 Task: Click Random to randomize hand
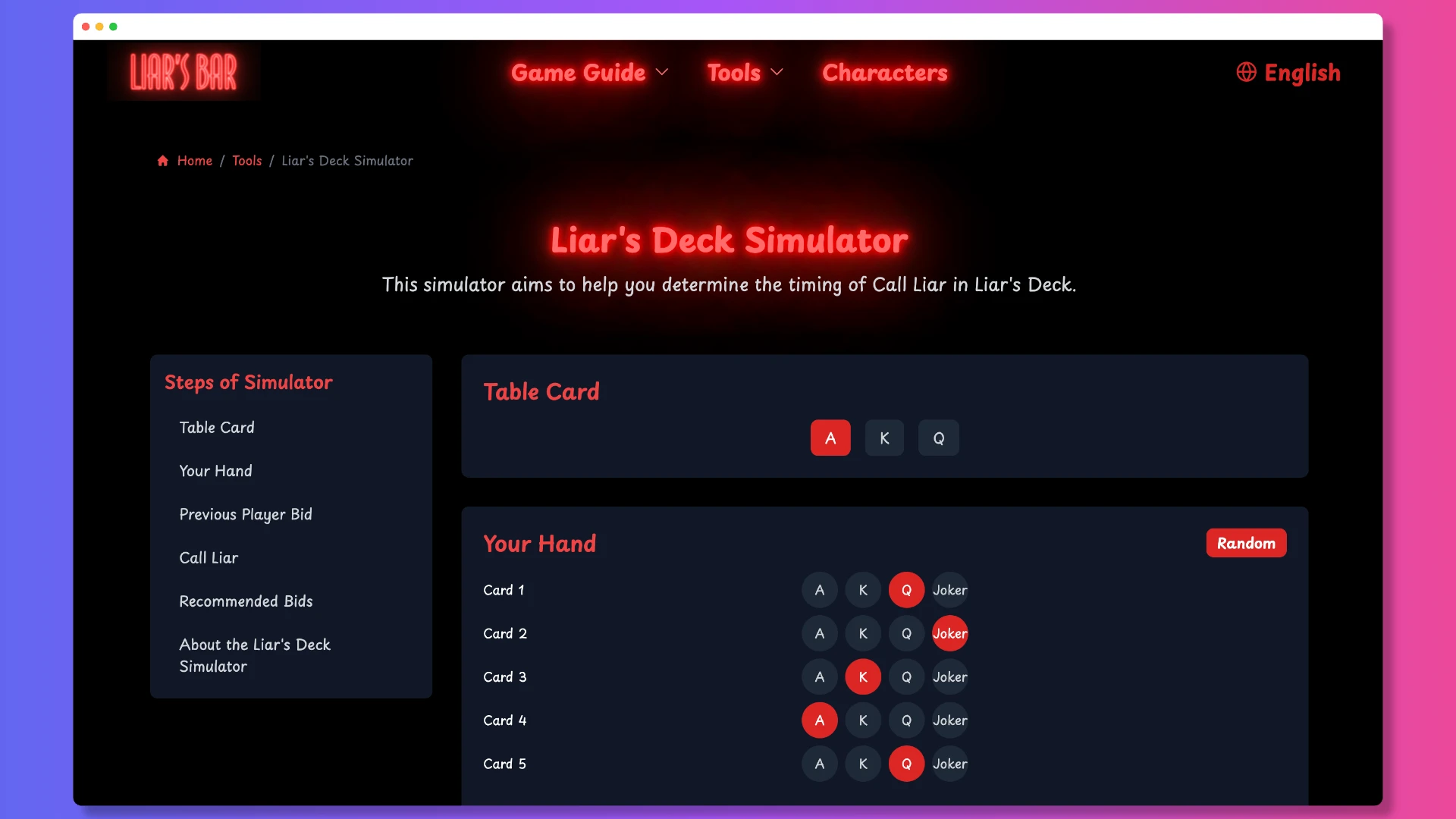coord(1246,541)
